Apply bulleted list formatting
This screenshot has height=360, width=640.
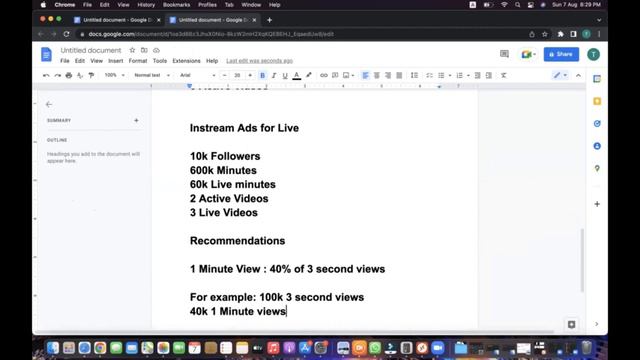[441, 75]
